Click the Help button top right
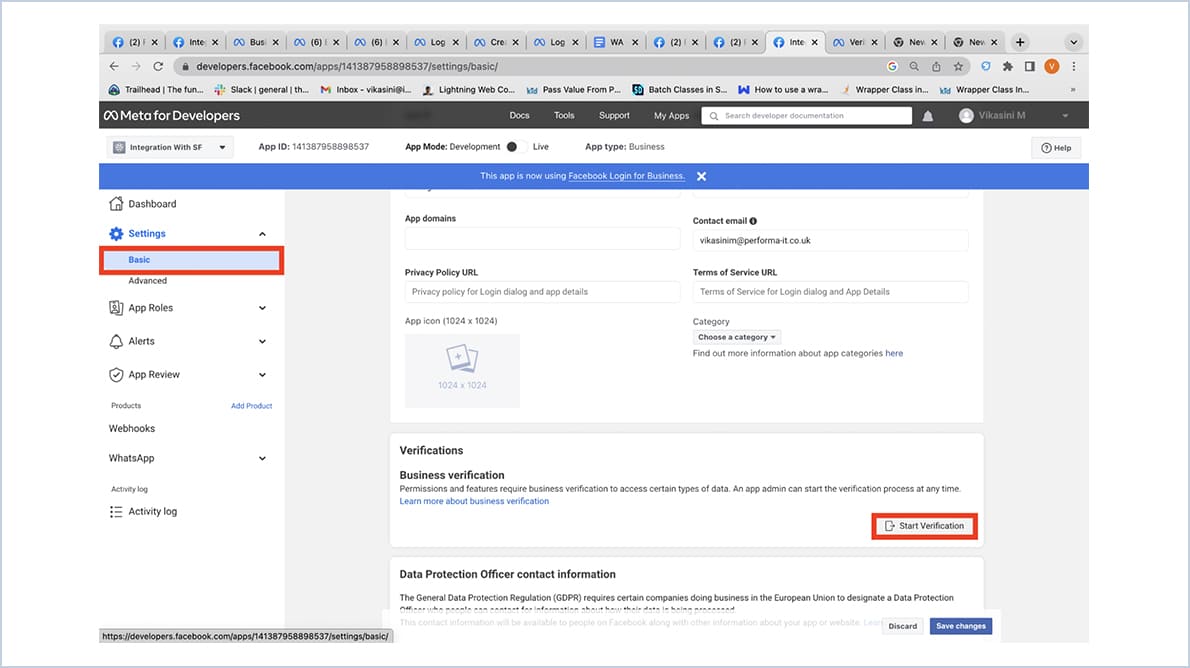1190x668 pixels. pyautogui.click(x=1056, y=147)
